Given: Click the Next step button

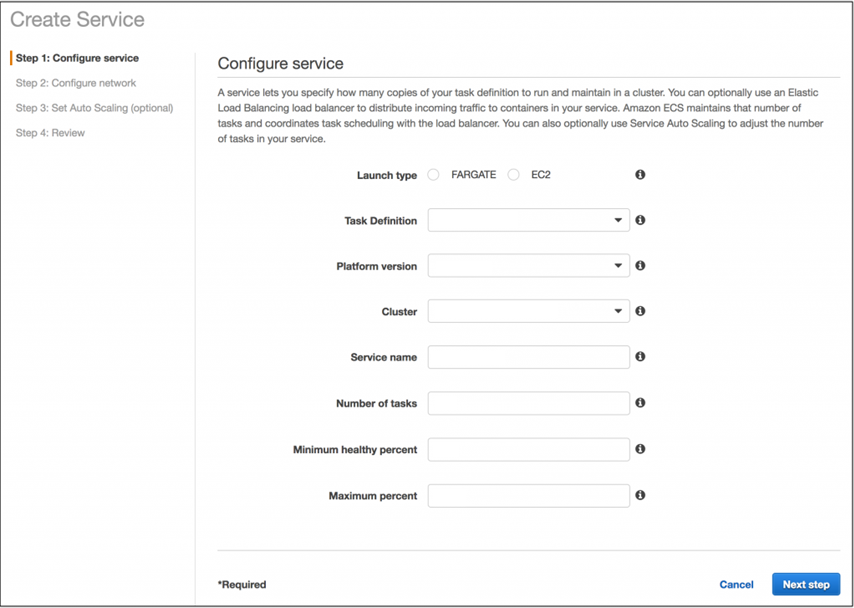Looking at the screenshot, I should point(806,585).
